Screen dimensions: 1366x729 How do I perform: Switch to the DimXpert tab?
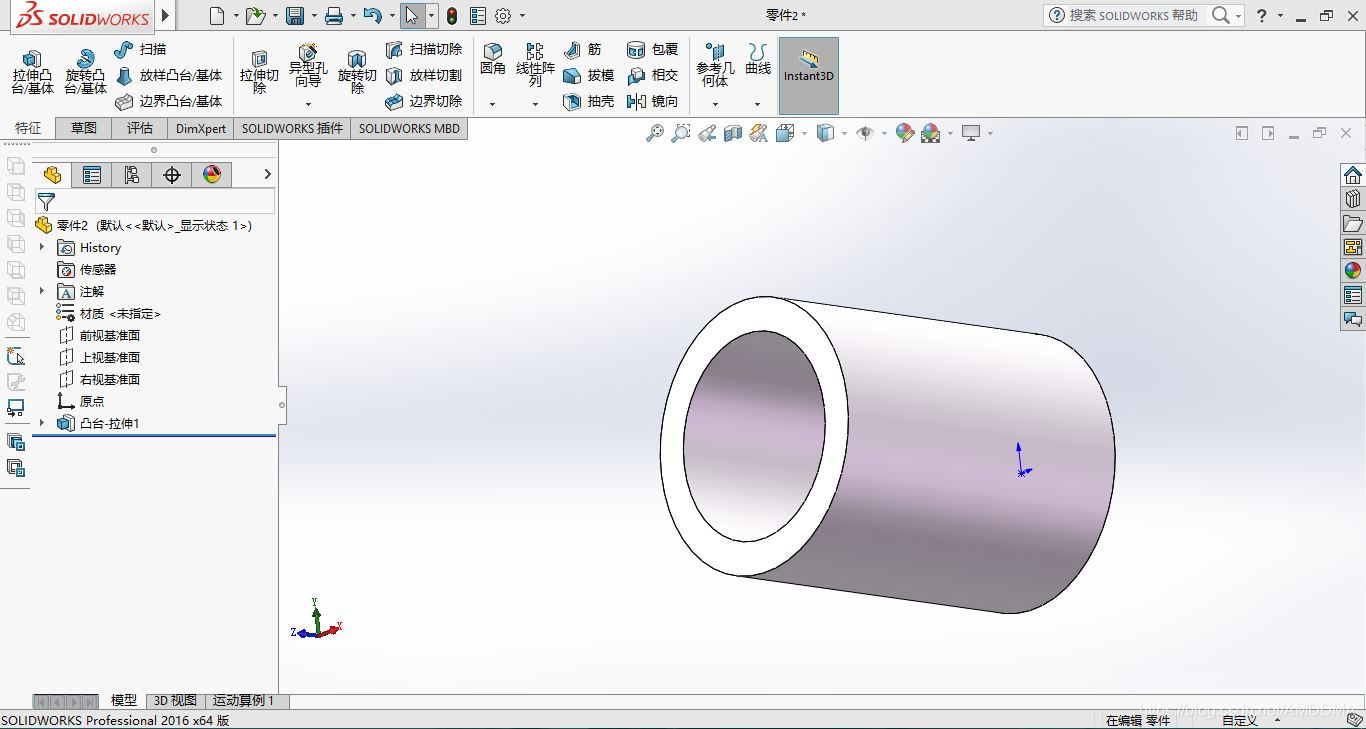tap(201, 128)
